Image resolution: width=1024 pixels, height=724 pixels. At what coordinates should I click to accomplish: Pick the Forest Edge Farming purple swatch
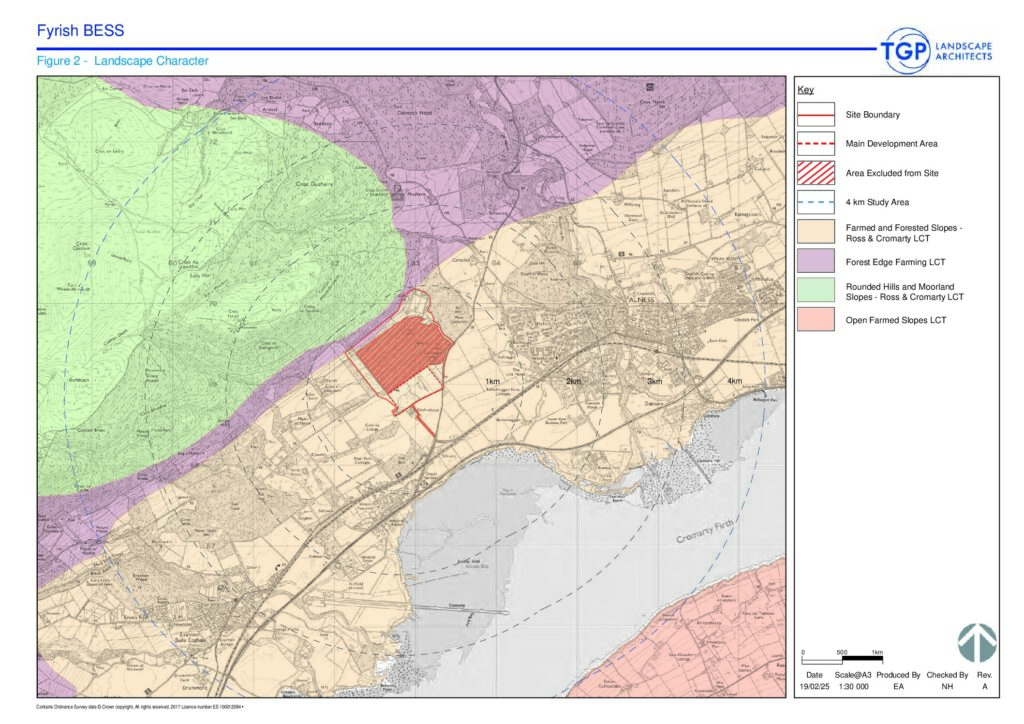(816, 262)
